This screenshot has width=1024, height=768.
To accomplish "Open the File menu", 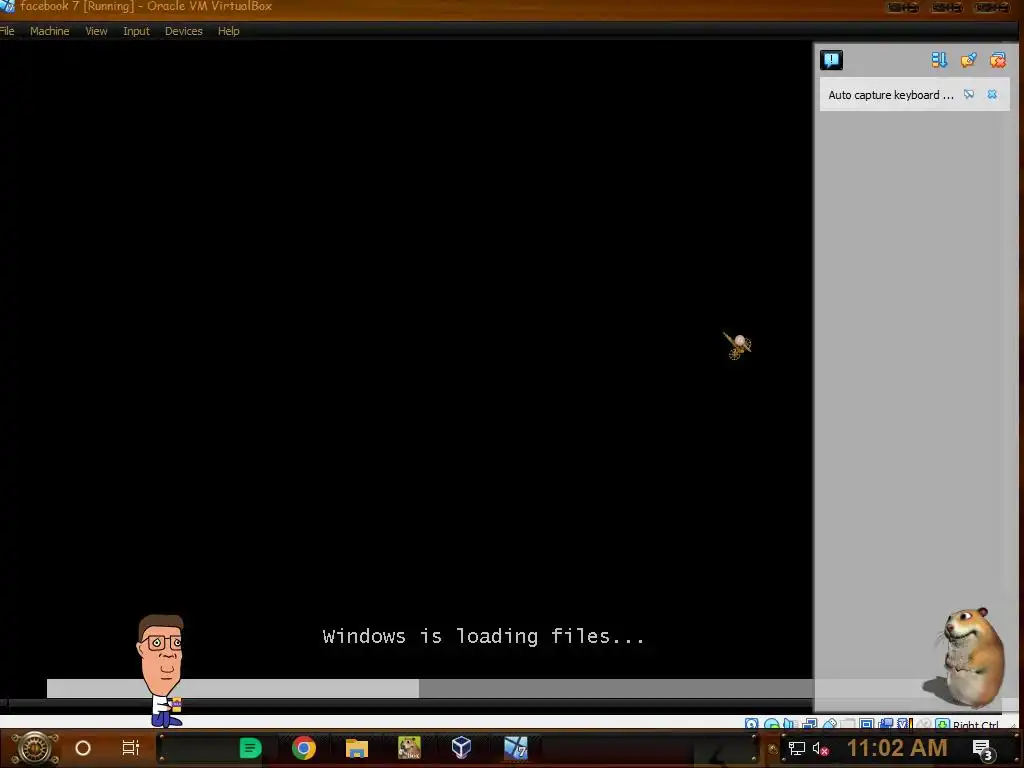I will [7, 31].
